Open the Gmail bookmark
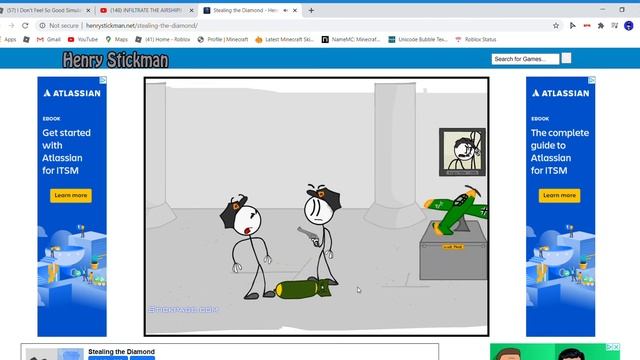This screenshot has height=360, width=640. [x=49, y=40]
